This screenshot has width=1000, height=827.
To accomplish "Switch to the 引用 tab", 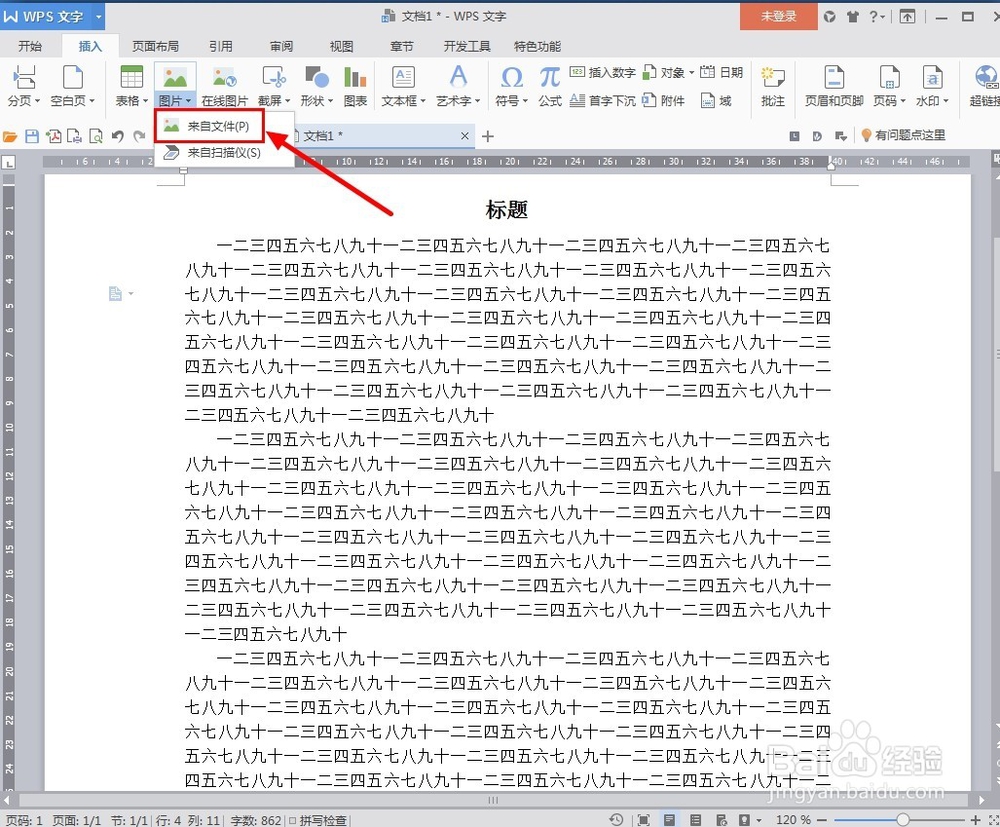I will (x=221, y=46).
